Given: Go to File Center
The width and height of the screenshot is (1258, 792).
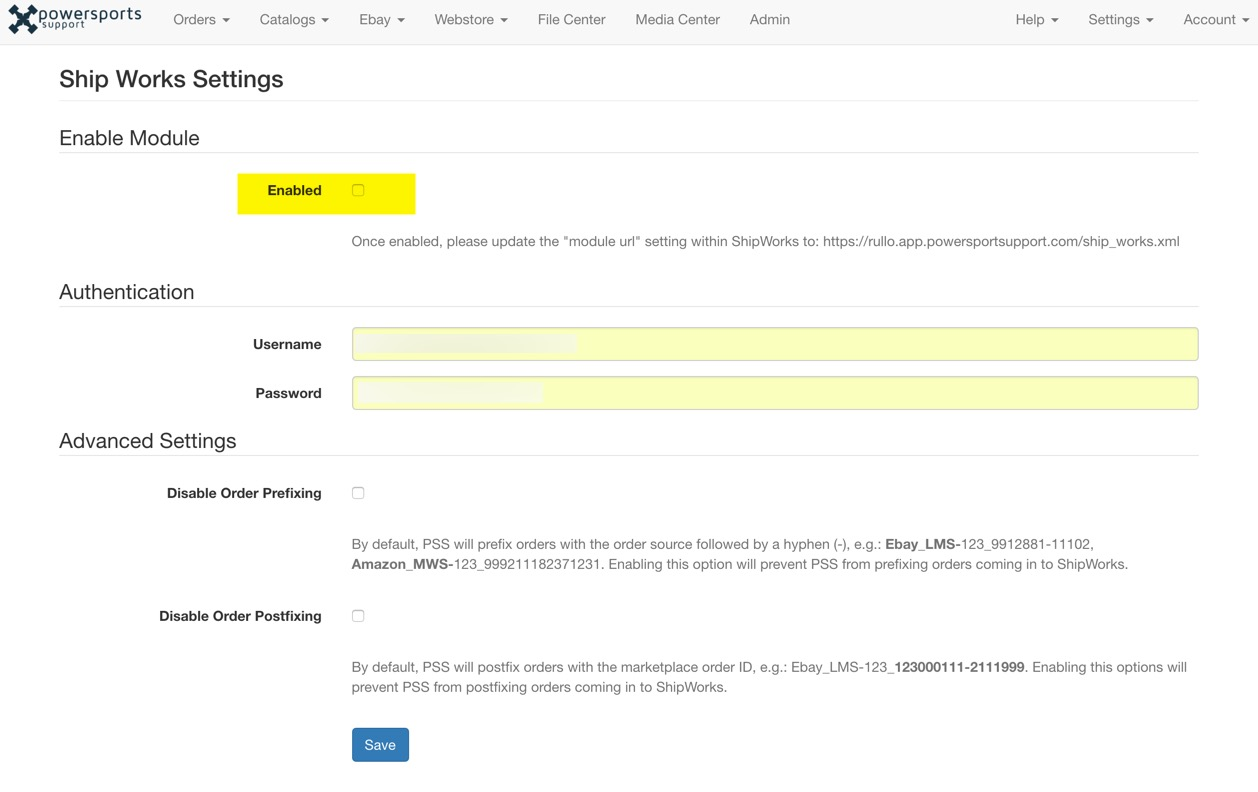Looking at the screenshot, I should 571,19.
